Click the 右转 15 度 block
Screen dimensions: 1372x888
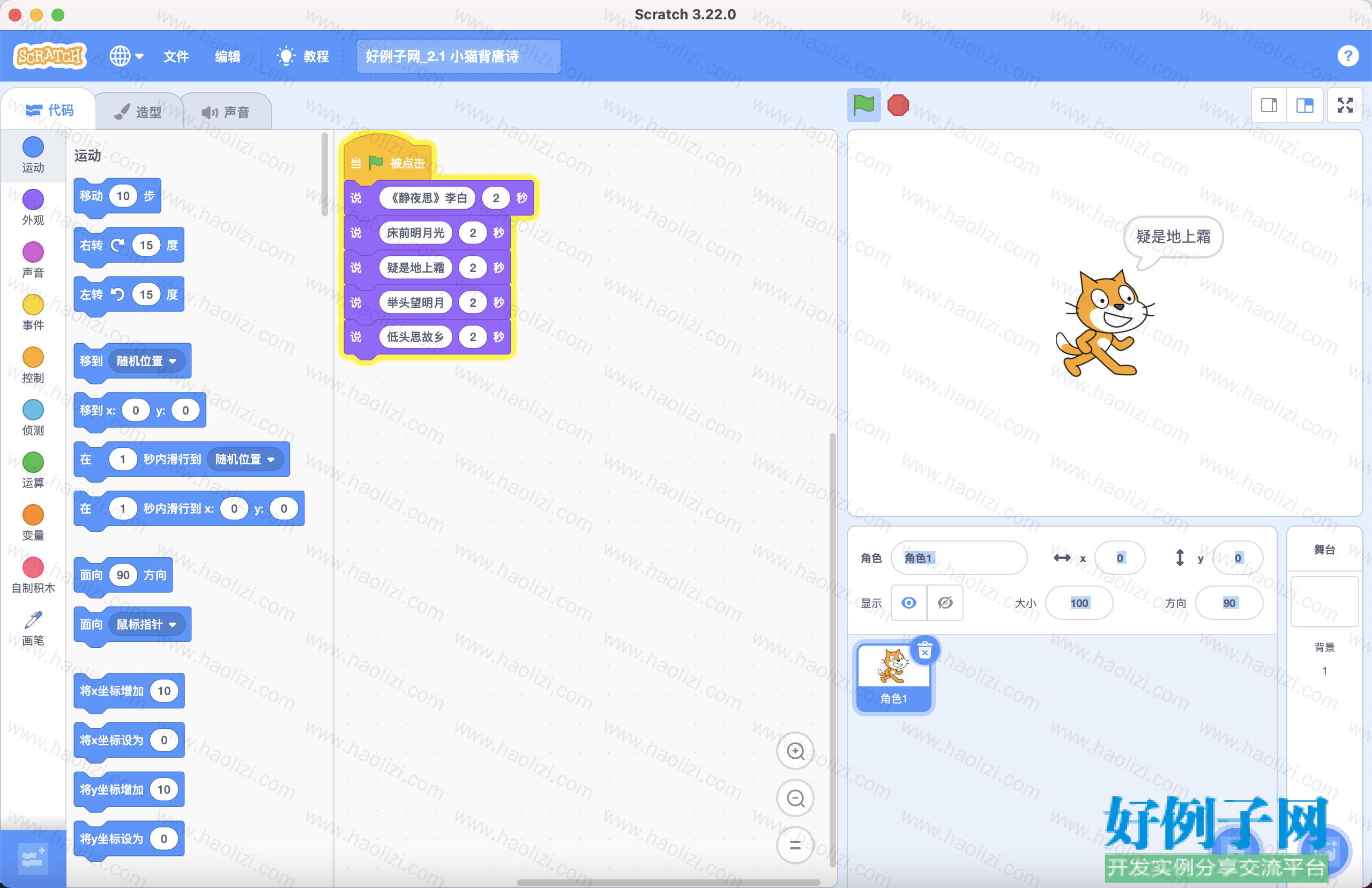[x=129, y=246]
